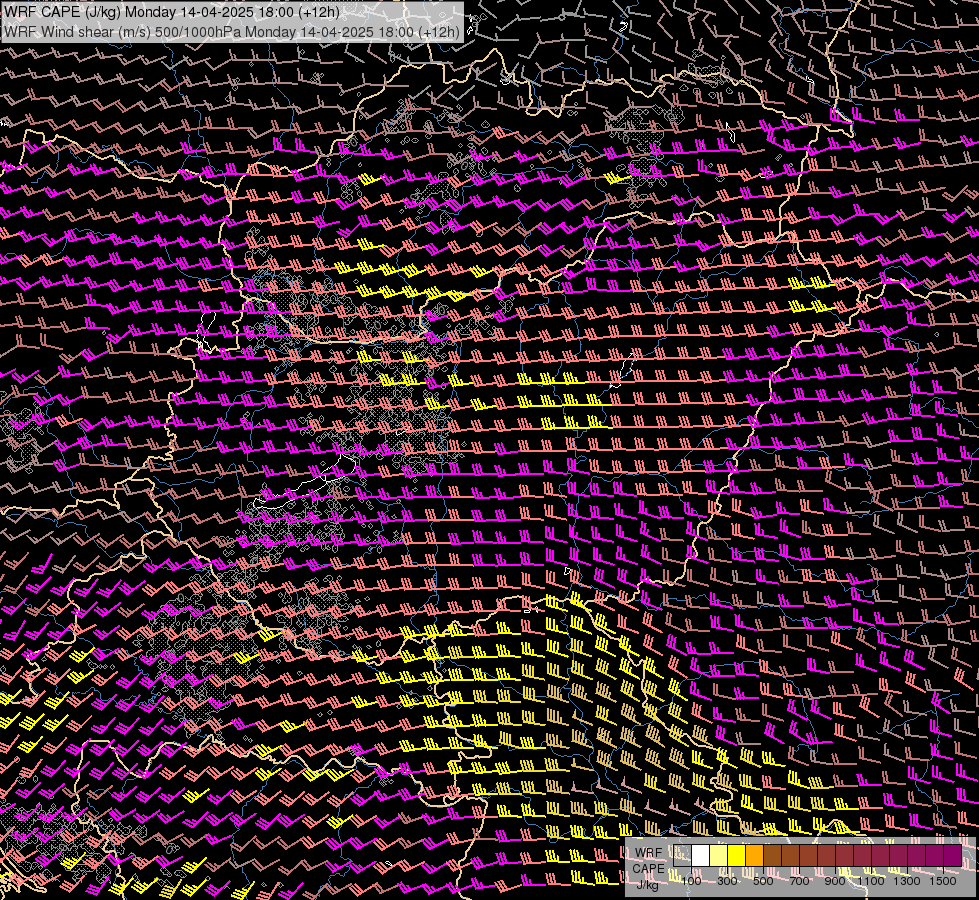Click the legend value 900

[x=835, y=881]
